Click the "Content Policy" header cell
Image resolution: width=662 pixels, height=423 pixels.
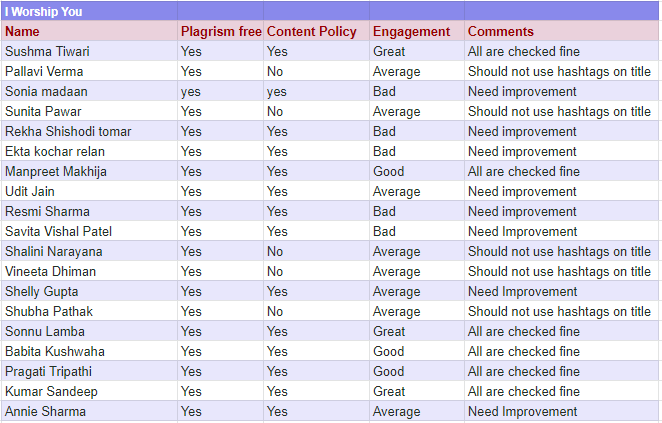point(312,31)
